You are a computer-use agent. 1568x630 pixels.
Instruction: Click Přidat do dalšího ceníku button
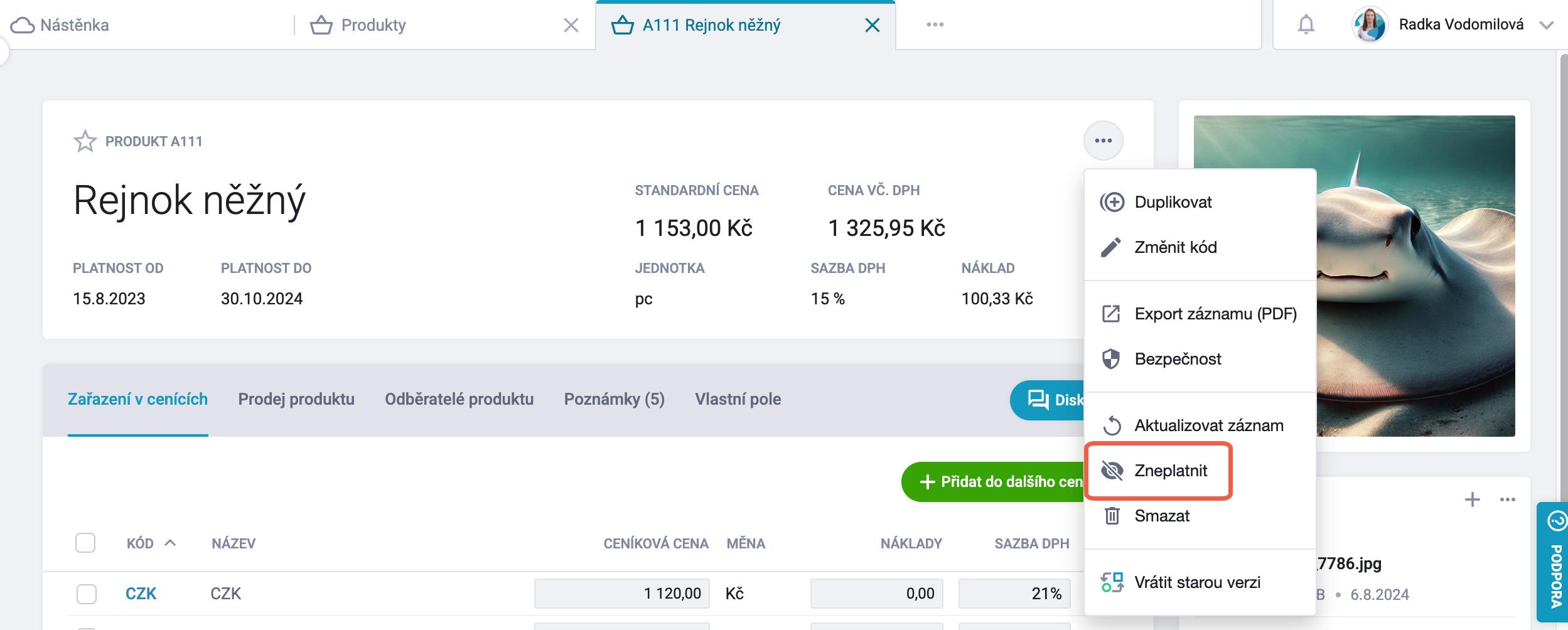click(x=993, y=482)
